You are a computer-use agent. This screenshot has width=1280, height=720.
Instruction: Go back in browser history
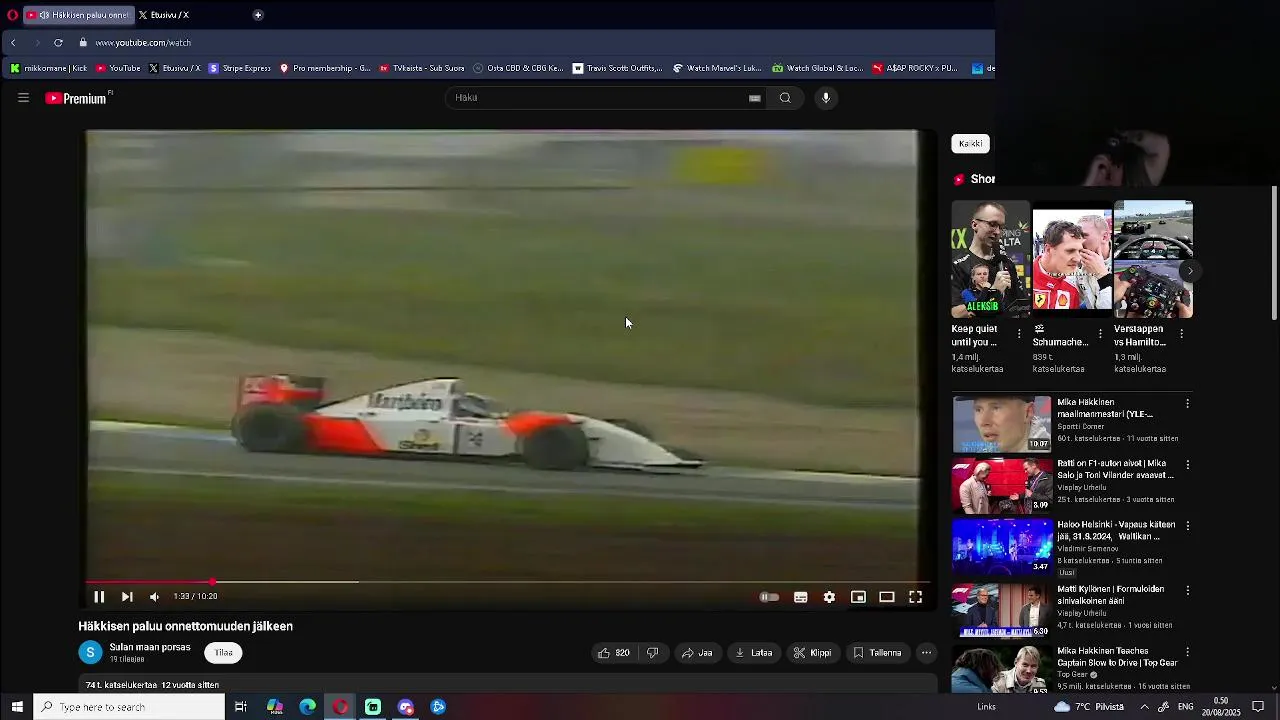(x=13, y=43)
